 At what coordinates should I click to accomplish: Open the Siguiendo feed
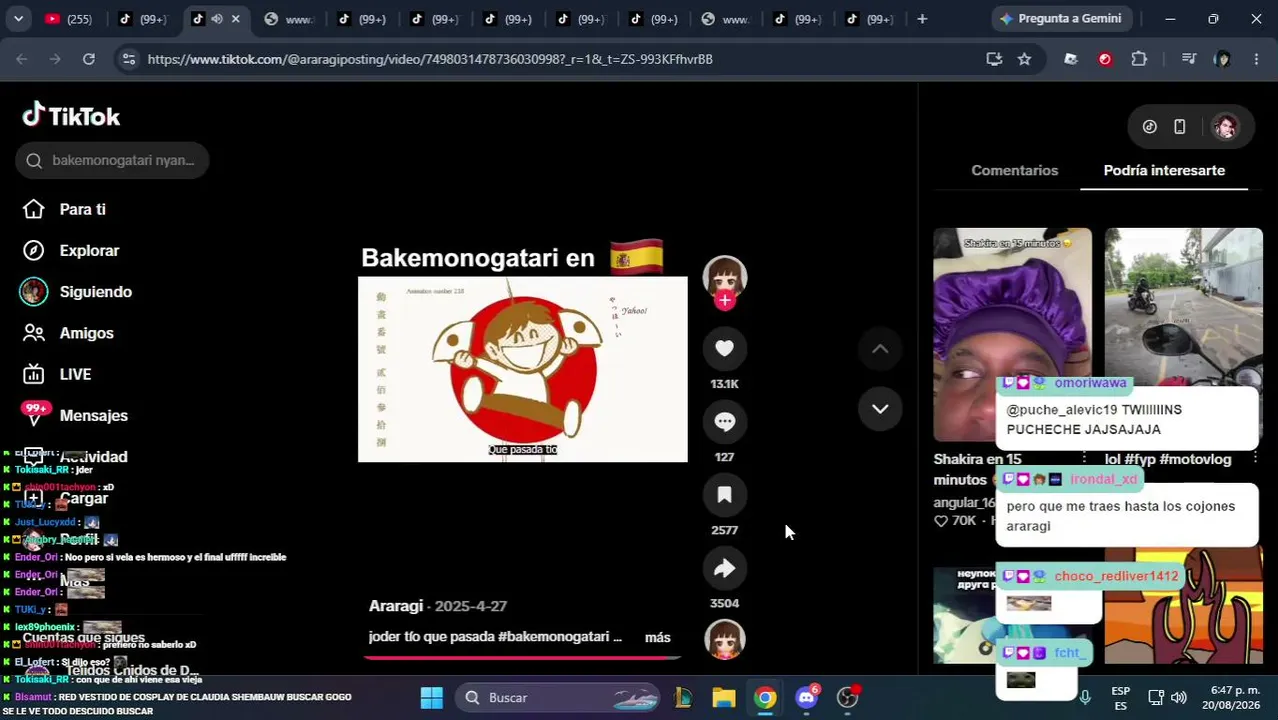click(x=95, y=292)
